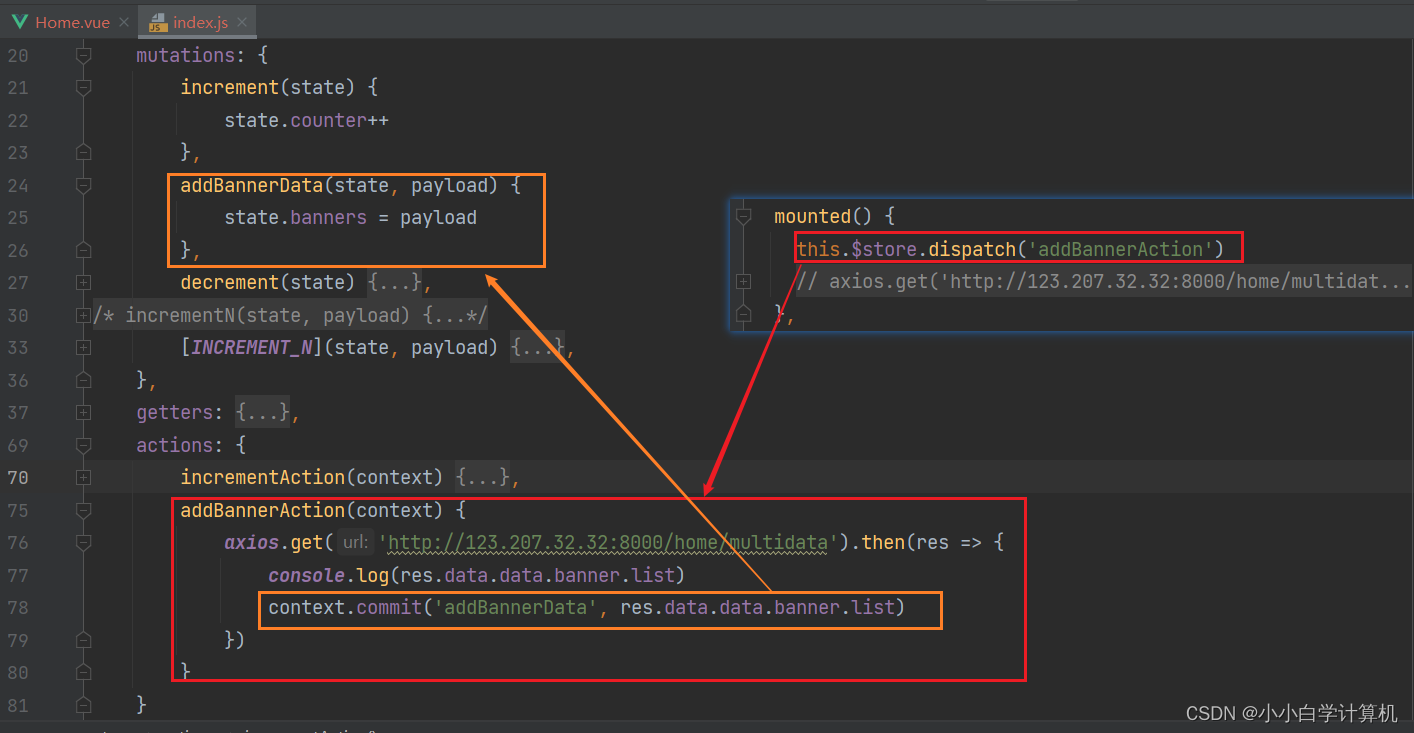This screenshot has height=733, width=1414.
Task: Expand incrementAction fold at line 70
Action: click(x=83, y=478)
